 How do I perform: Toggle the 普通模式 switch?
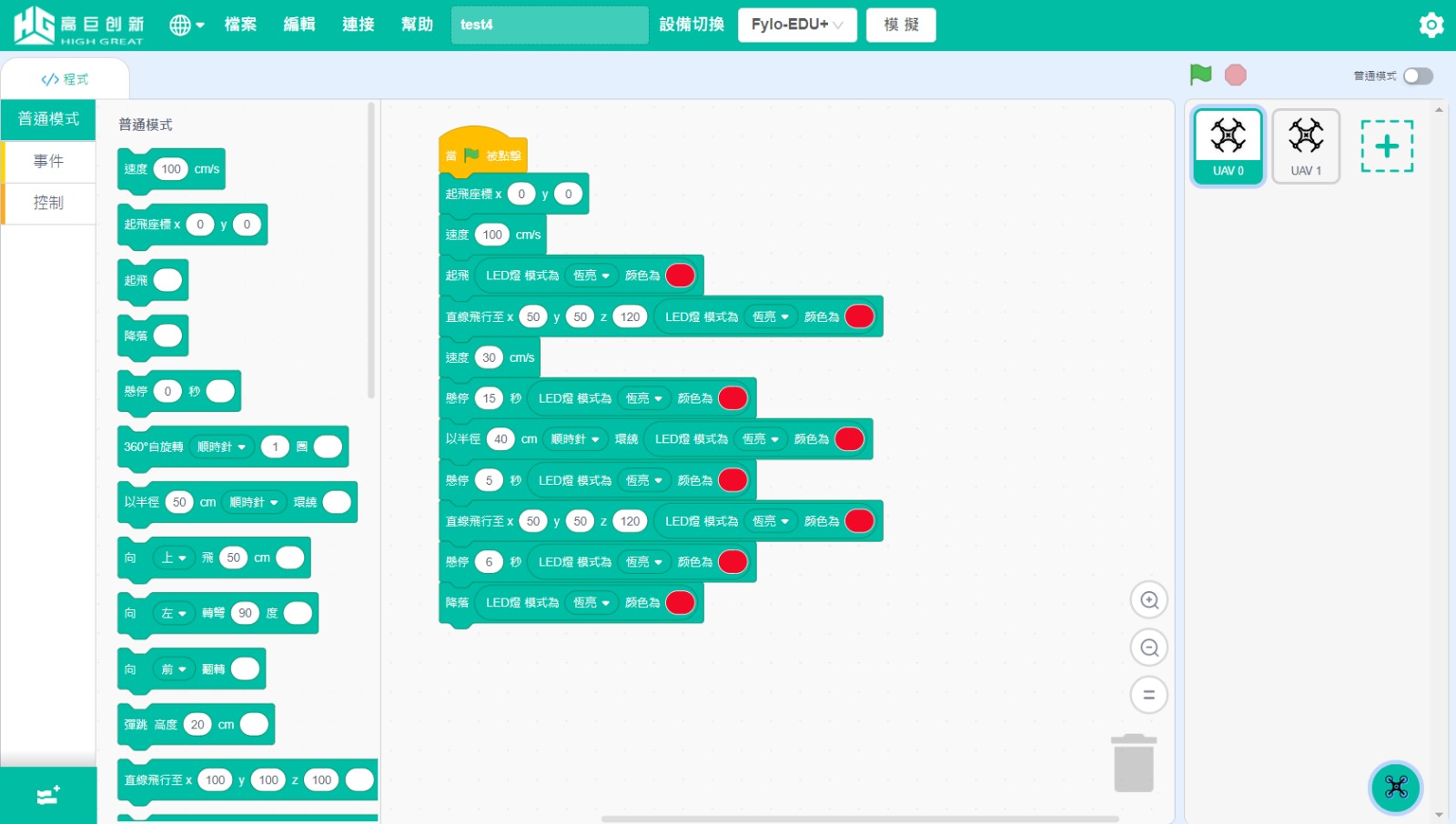pyautogui.click(x=1417, y=76)
